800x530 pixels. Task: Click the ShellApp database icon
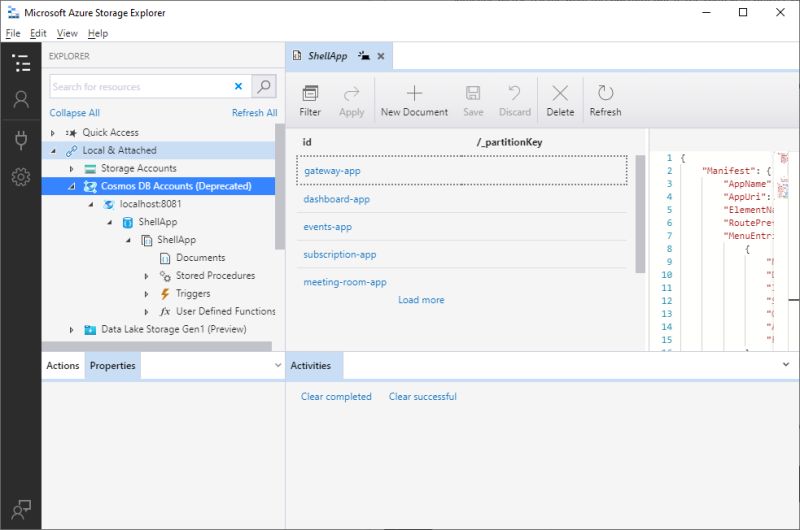click(x=128, y=222)
